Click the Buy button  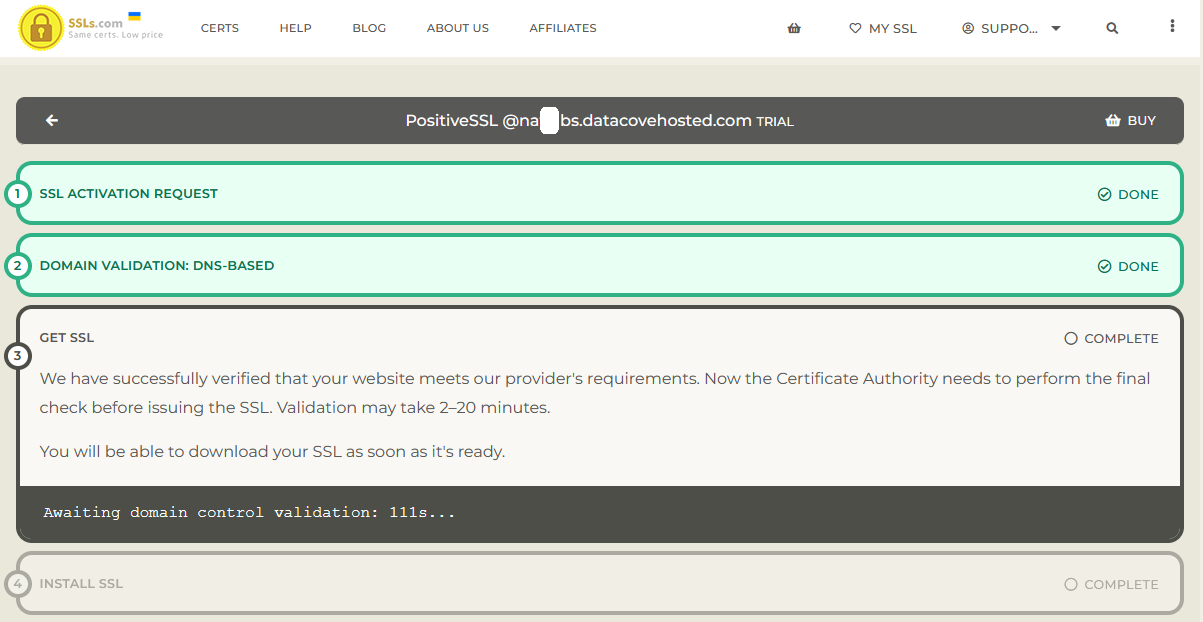(1130, 121)
